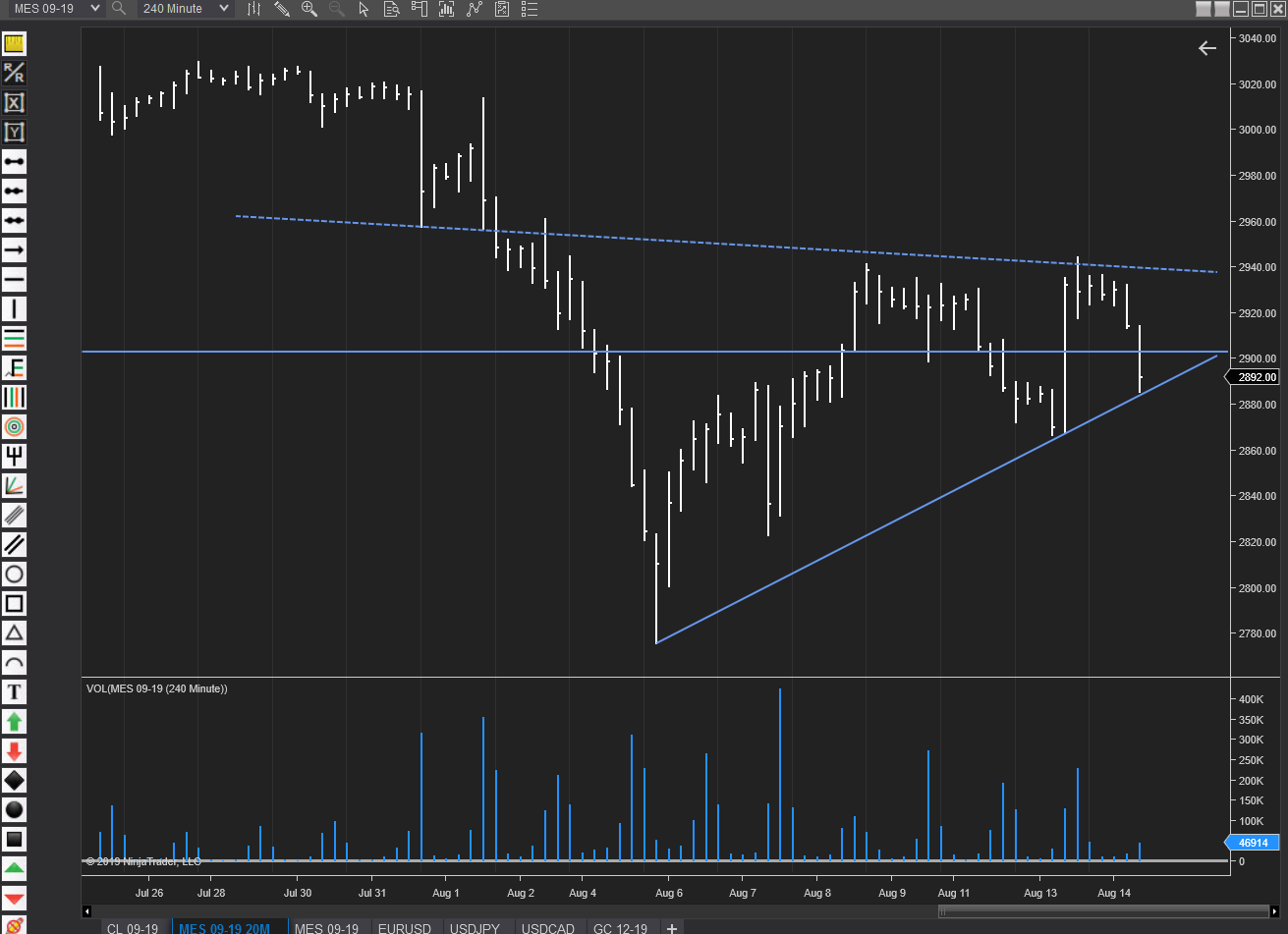Select the Risk-Reward tool
The height and width of the screenshot is (934, 1288).
point(14,73)
